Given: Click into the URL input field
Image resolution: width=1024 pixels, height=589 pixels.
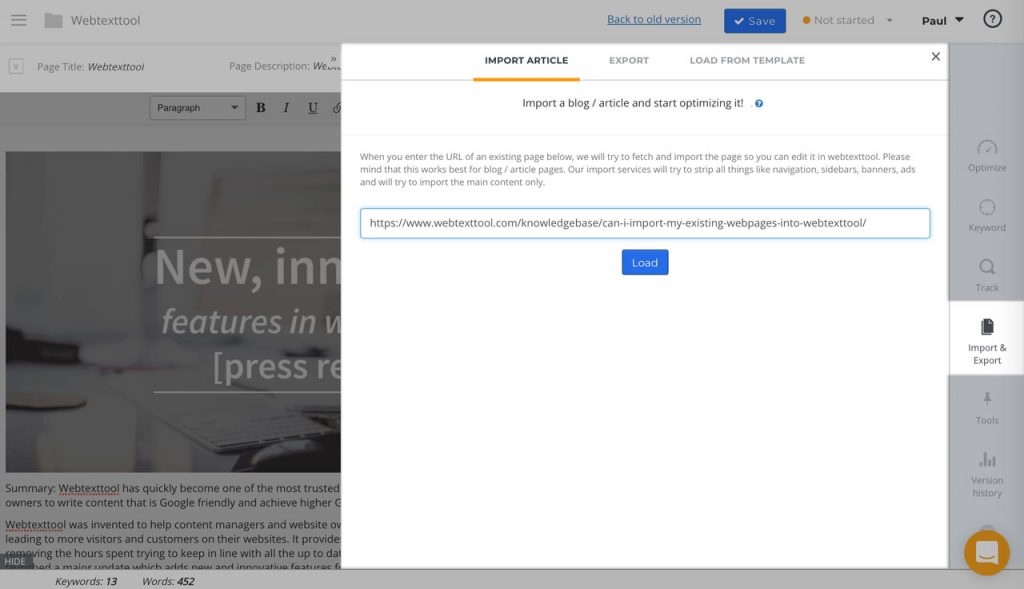Looking at the screenshot, I should pos(645,223).
